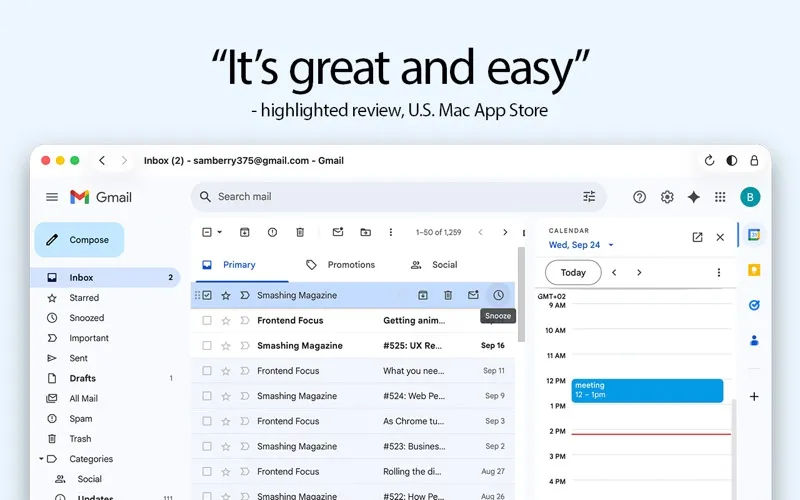
Task: Star the #523: Busines... email
Action: (226, 446)
